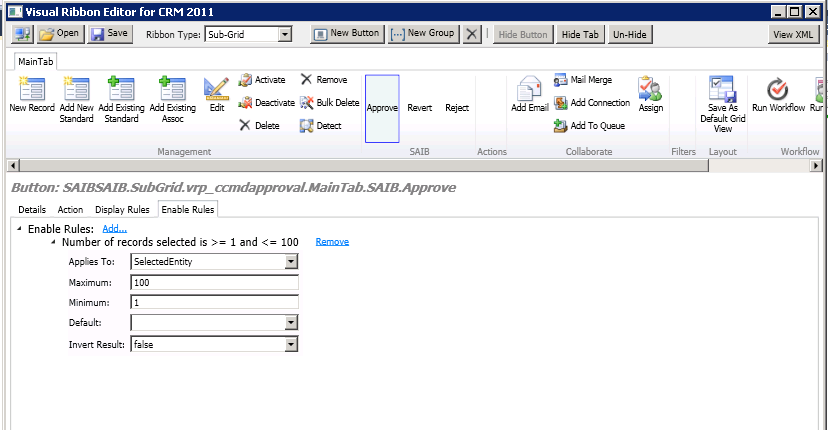Click the Collaborate group label
The image size is (828, 430).
point(589,152)
